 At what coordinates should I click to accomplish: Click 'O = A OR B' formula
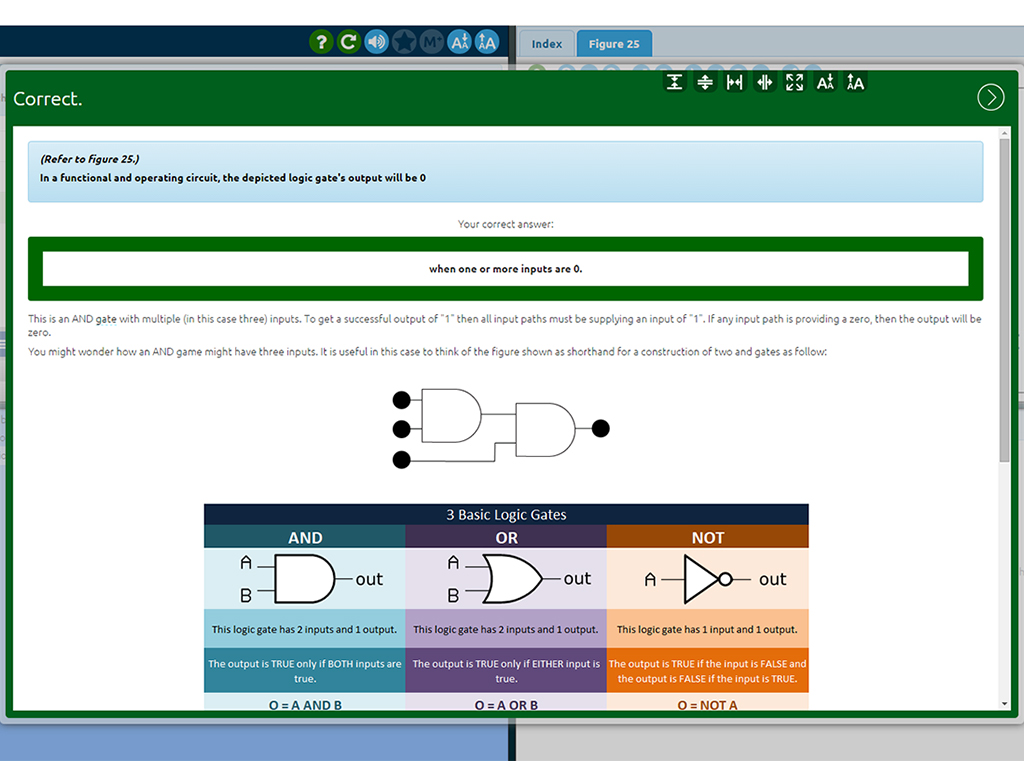[506, 705]
